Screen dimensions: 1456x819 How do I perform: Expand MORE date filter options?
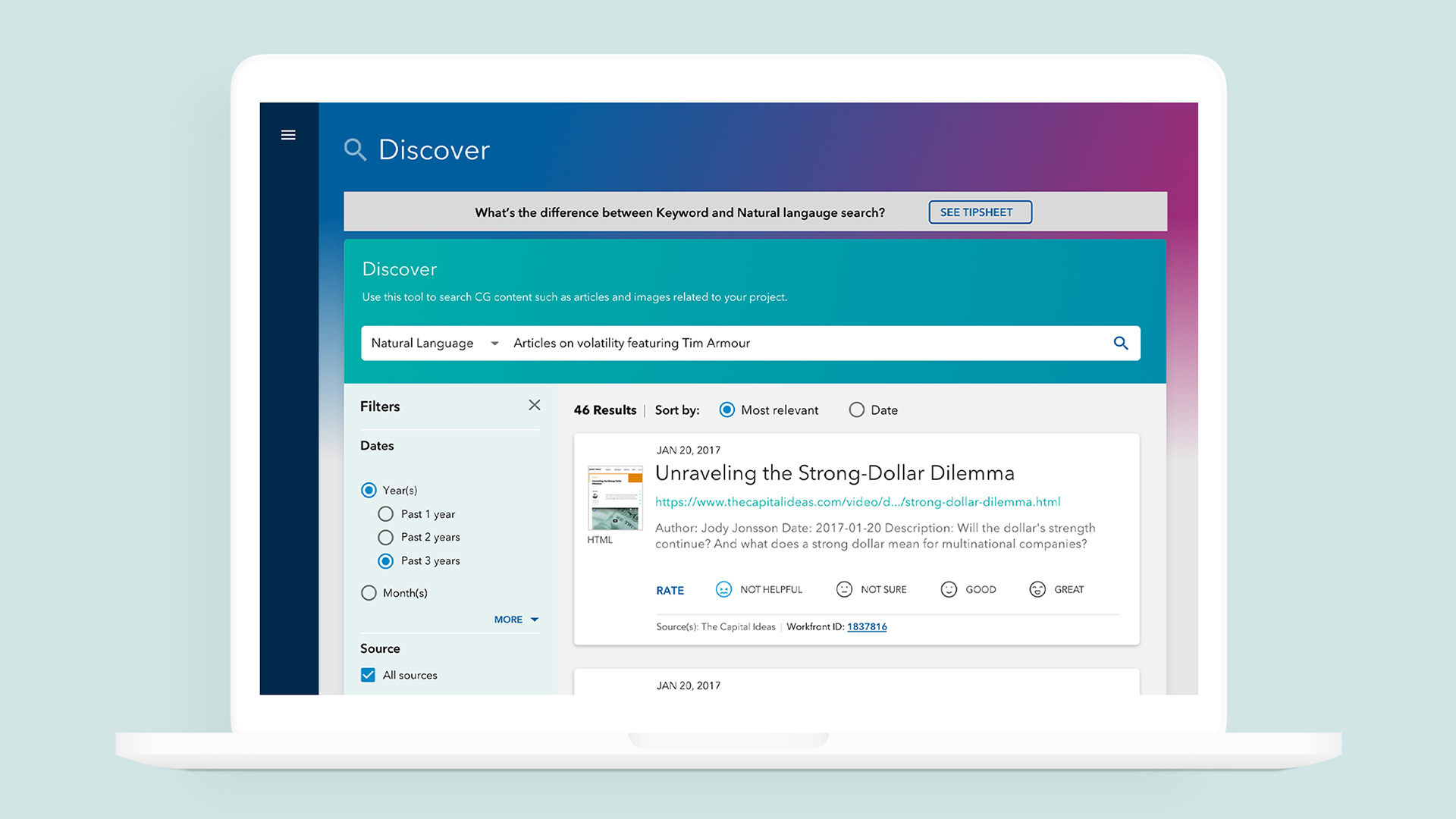tap(516, 620)
